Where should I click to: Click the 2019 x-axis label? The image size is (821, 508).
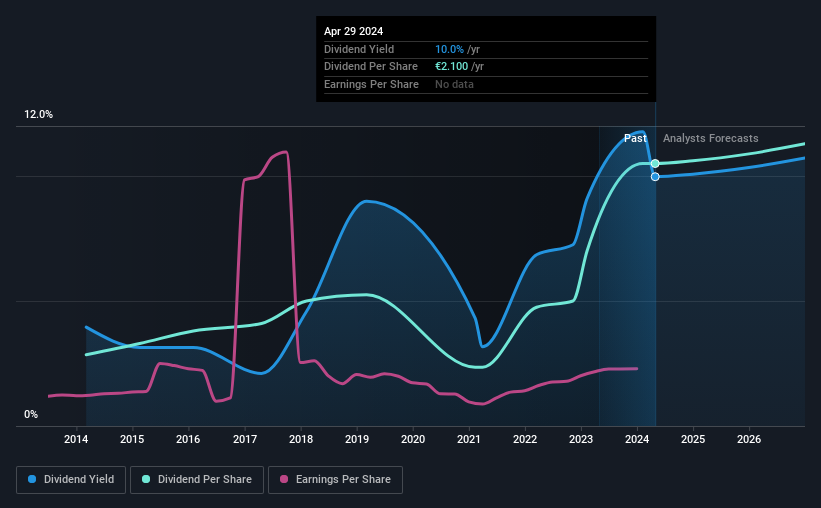coord(357,439)
